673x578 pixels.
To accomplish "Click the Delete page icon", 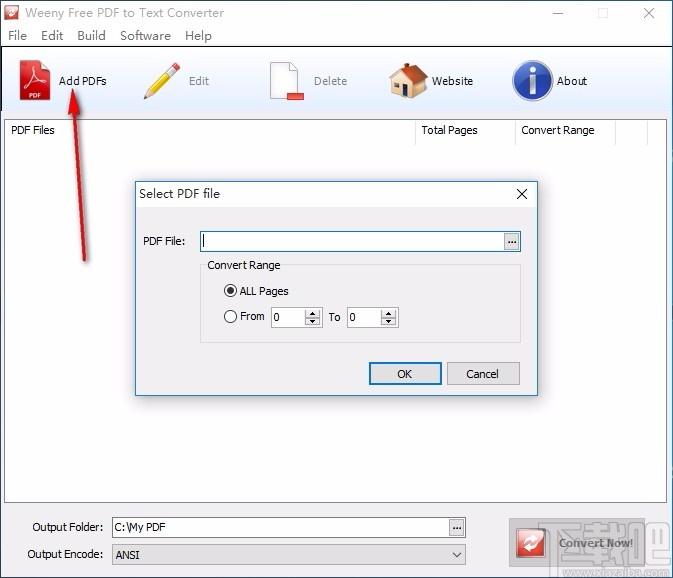I will point(286,81).
